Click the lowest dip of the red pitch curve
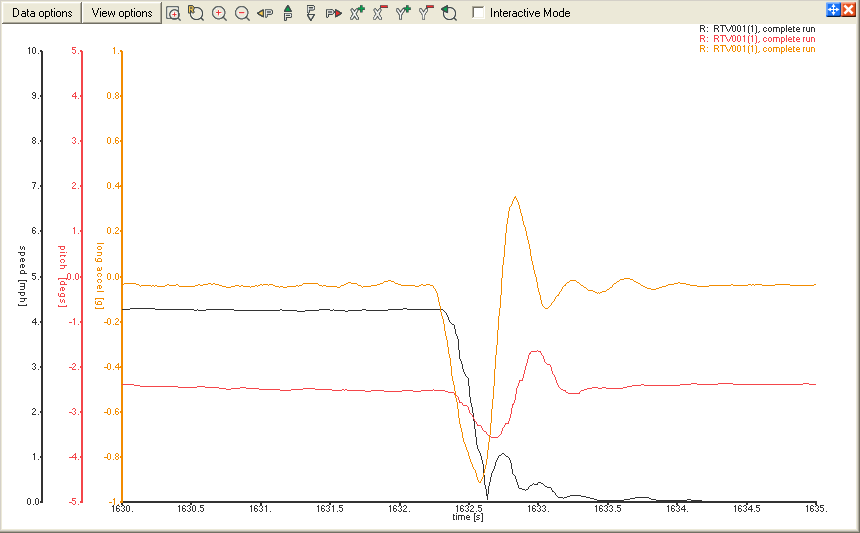The image size is (860, 533). (x=495, y=437)
